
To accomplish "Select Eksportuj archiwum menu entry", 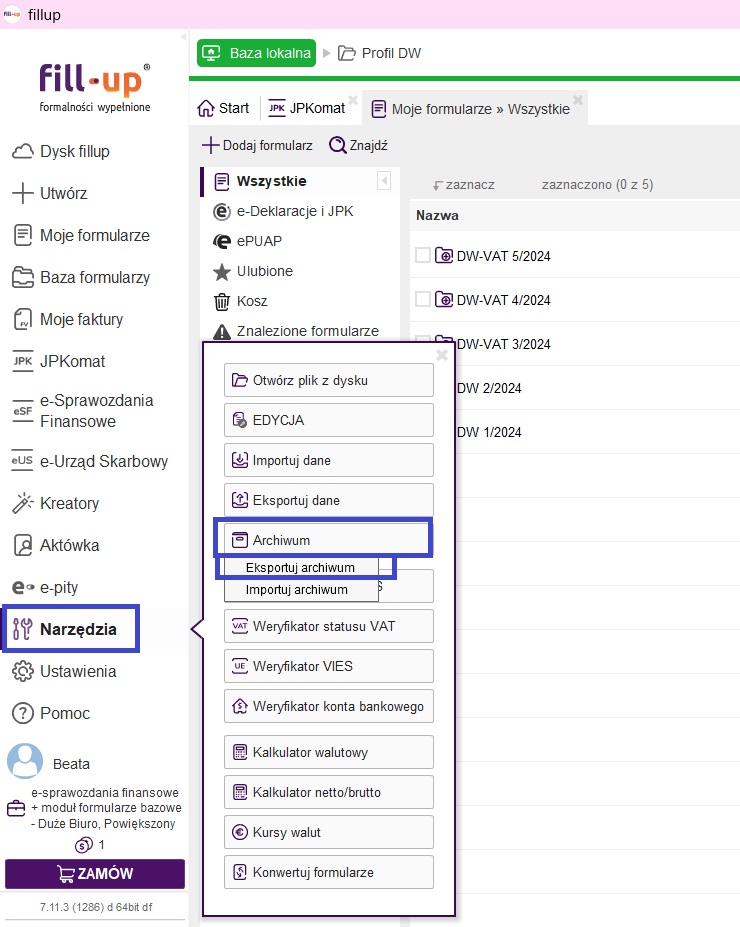I will click(300, 567).
